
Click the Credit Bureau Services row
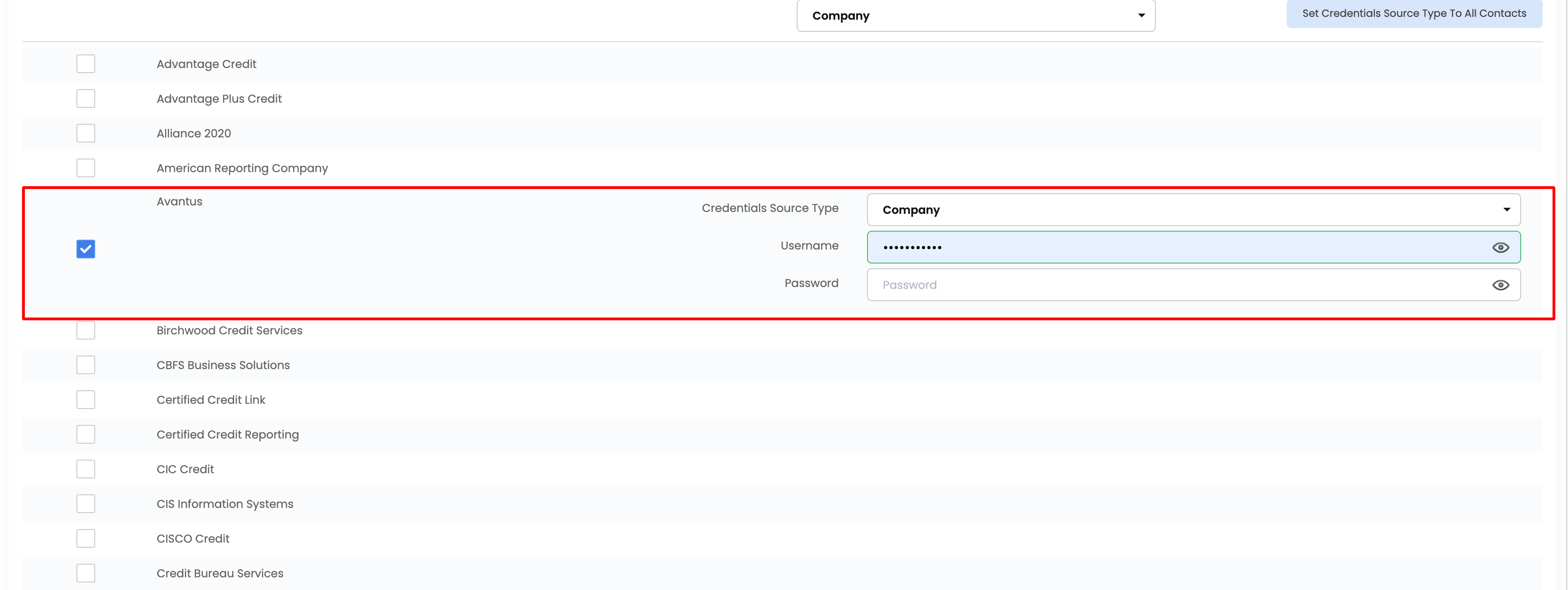tap(220, 572)
